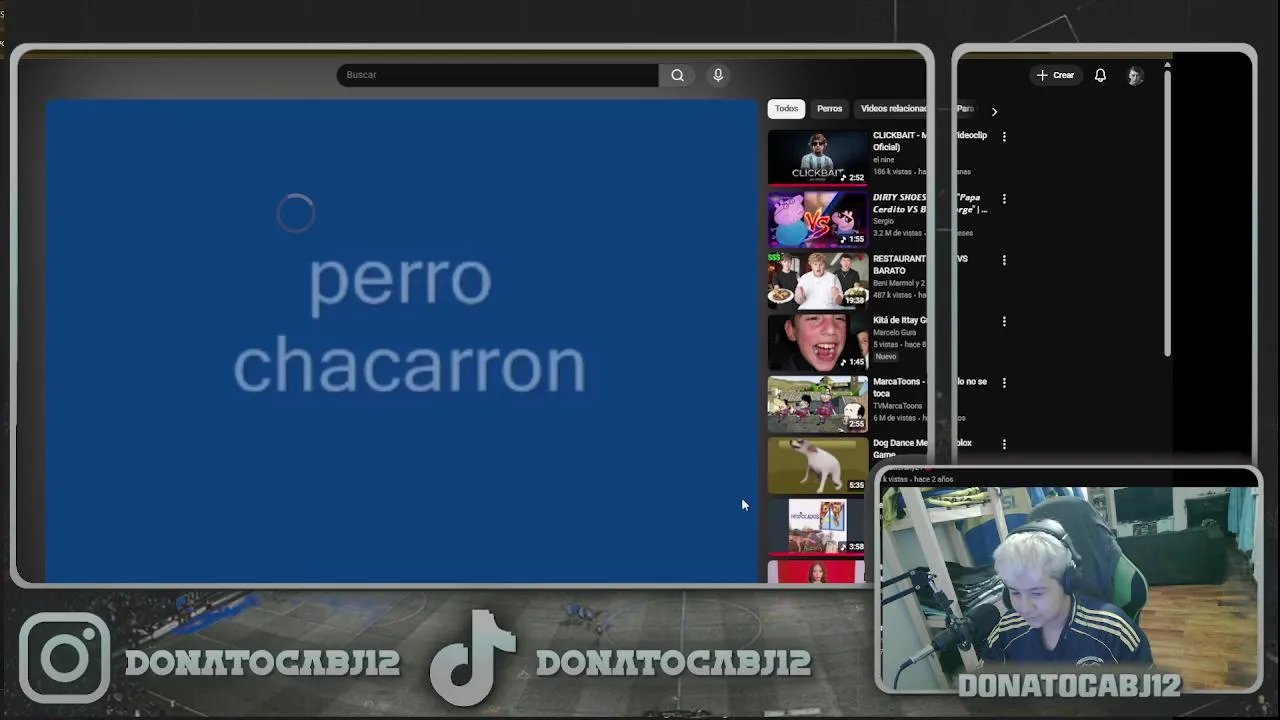Viewport: 1280px width, 720px height.
Task: Open the DIRTY SHOES Papa Cerdito thumbnail
Action: (817, 219)
